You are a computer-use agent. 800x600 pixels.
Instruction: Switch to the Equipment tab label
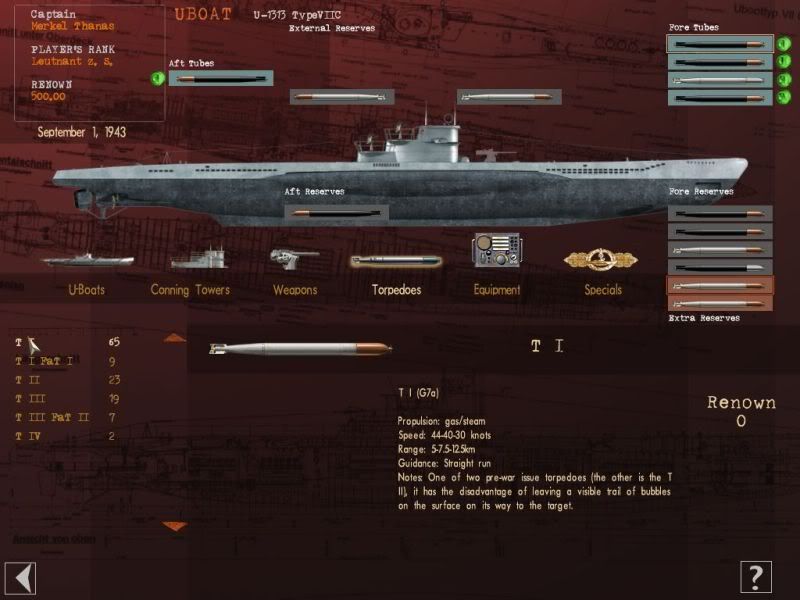(497, 290)
